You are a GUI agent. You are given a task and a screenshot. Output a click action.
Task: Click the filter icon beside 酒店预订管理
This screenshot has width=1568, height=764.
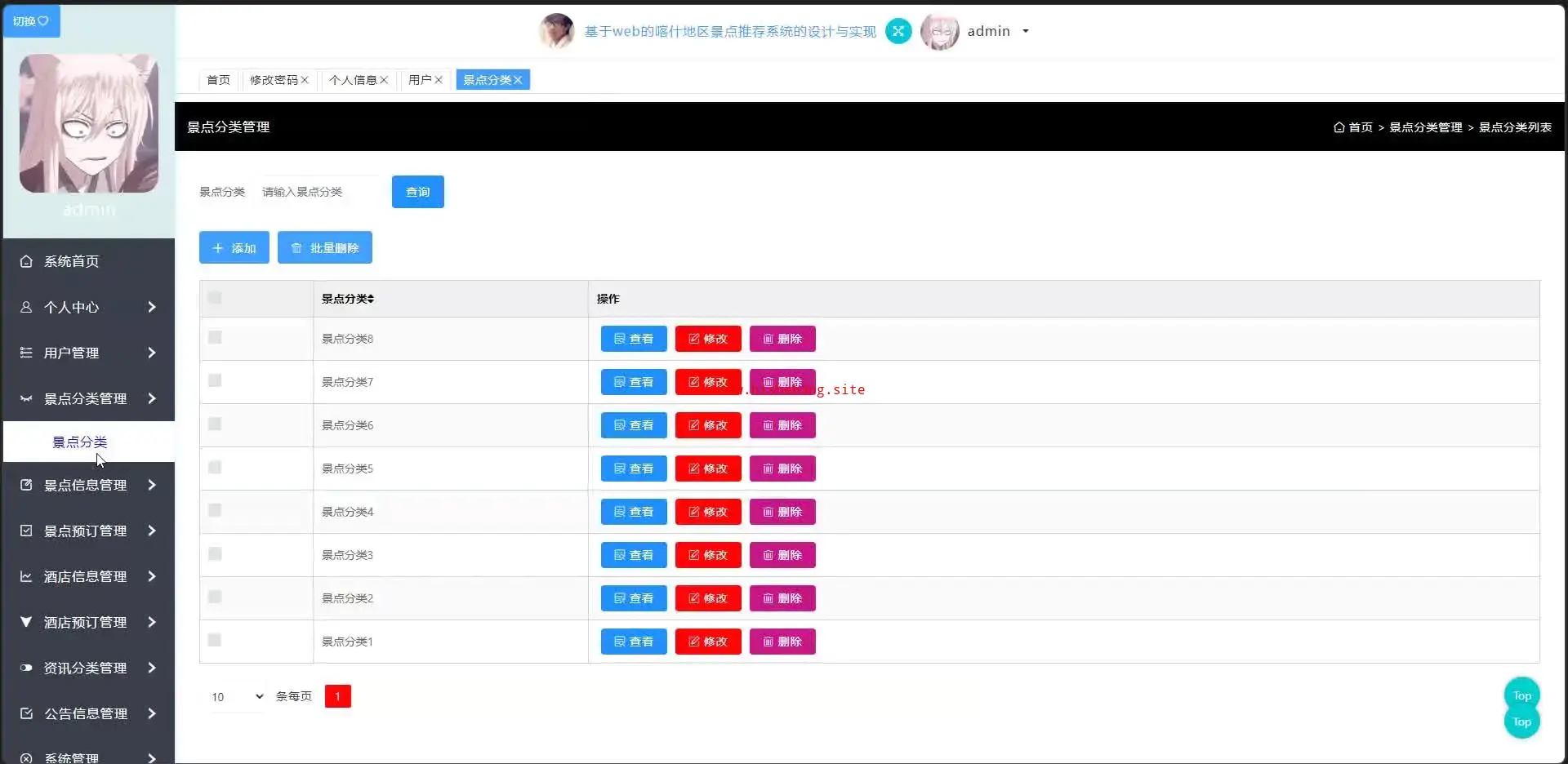[x=26, y=622]
